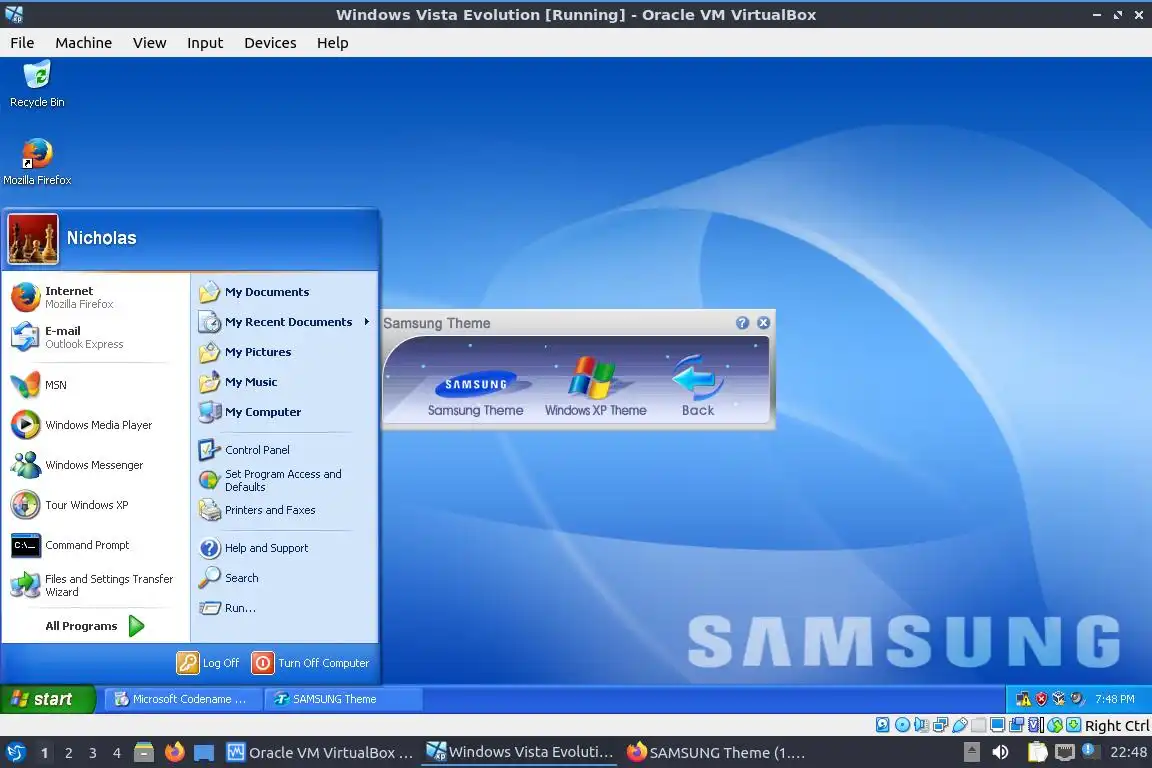The height and width of the screenshot is (768, 1152).
Task: Open My Computer
Action: [x=285, y=412]
